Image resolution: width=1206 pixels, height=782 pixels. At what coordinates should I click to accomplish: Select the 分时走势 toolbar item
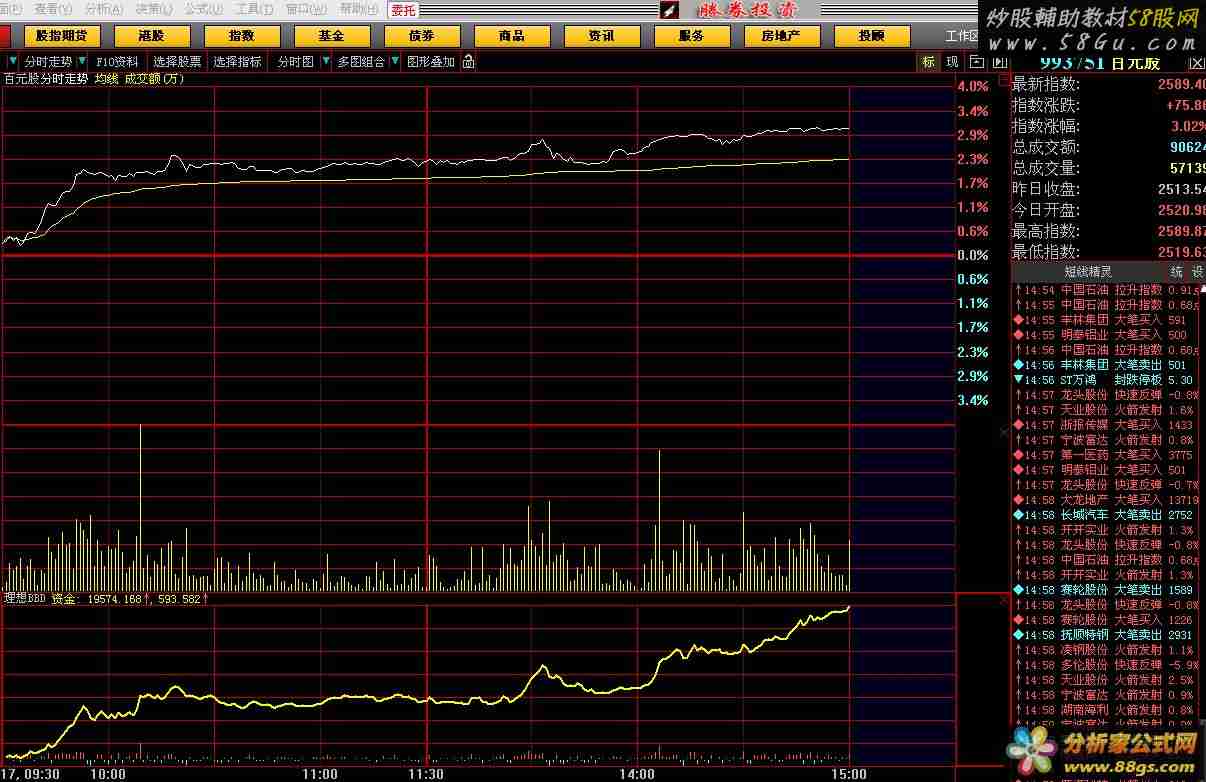point(48,61)
